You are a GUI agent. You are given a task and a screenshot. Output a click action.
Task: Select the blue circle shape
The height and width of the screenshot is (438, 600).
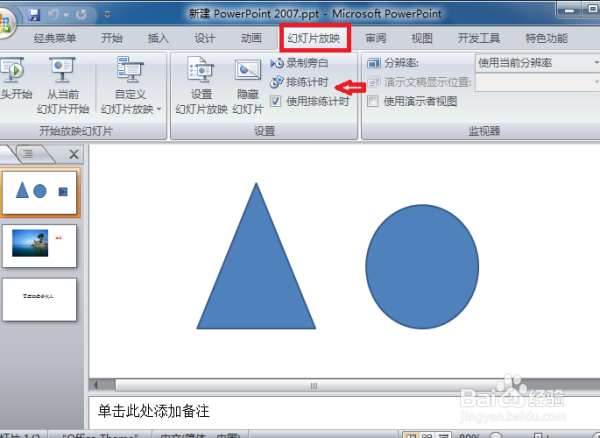[x=422, y=267]
